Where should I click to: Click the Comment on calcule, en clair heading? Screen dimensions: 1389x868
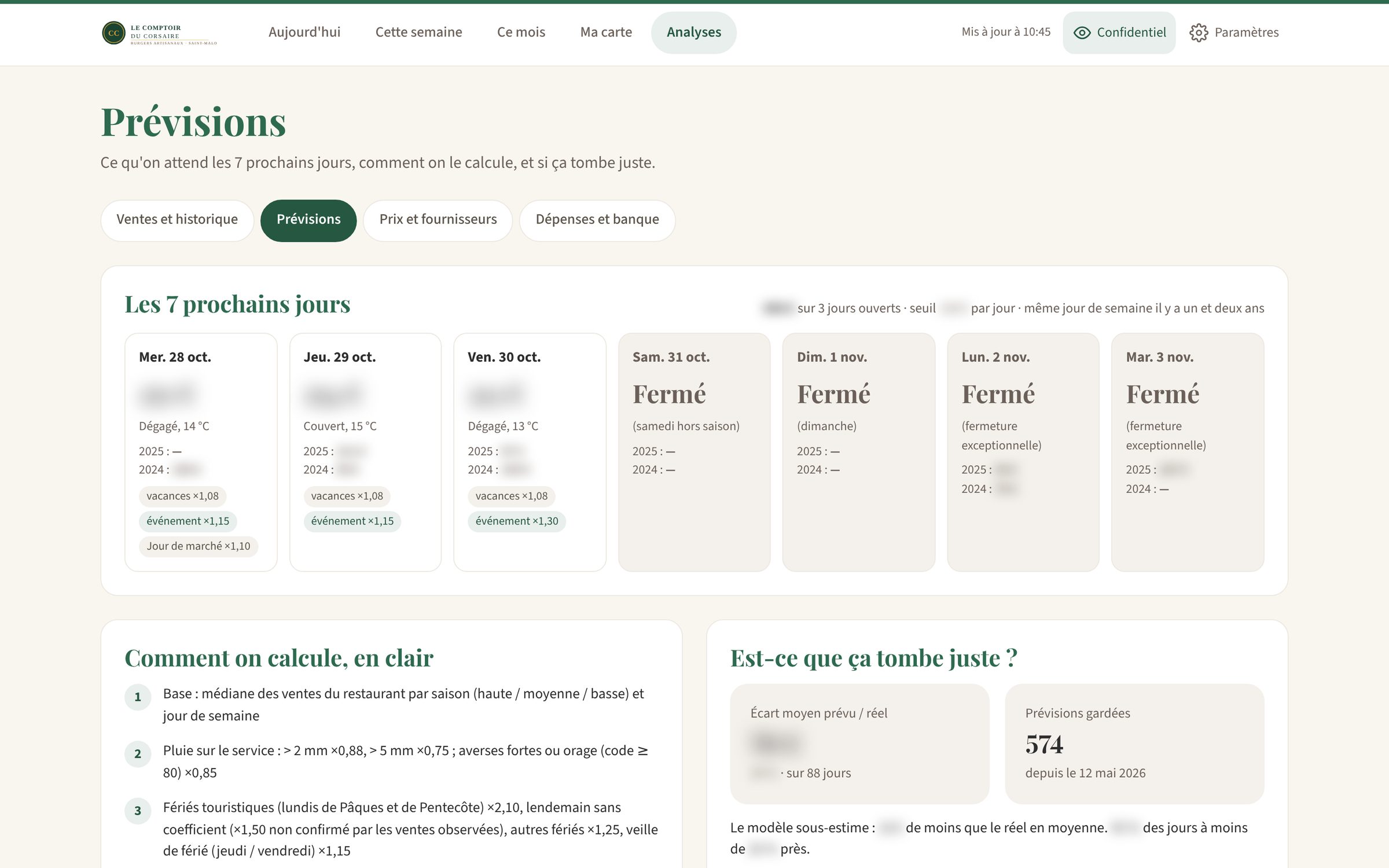[279, 659]
